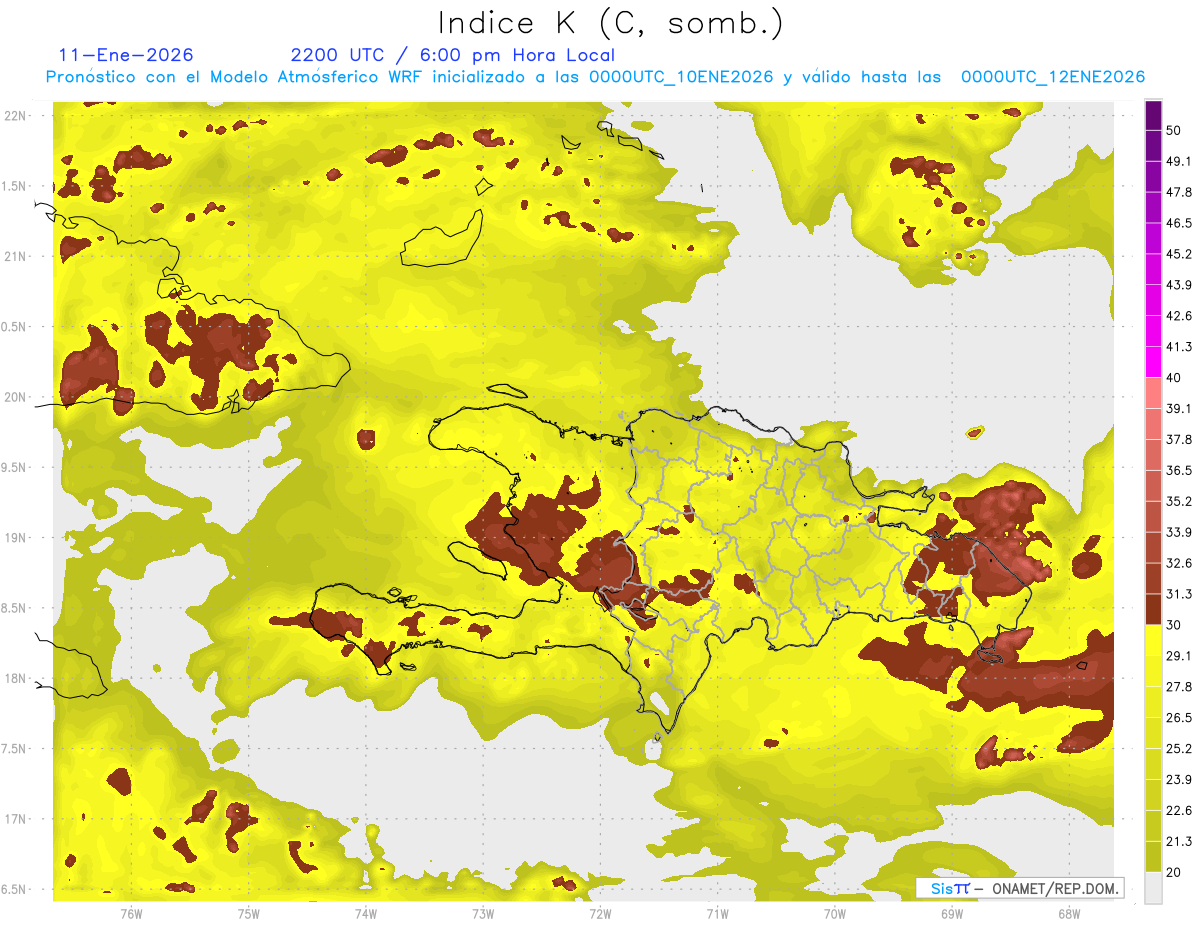This screenshot has width=1200, height=927.
Task: Click colorbar value '20' at the bottom
Action: click(1174, 873)
